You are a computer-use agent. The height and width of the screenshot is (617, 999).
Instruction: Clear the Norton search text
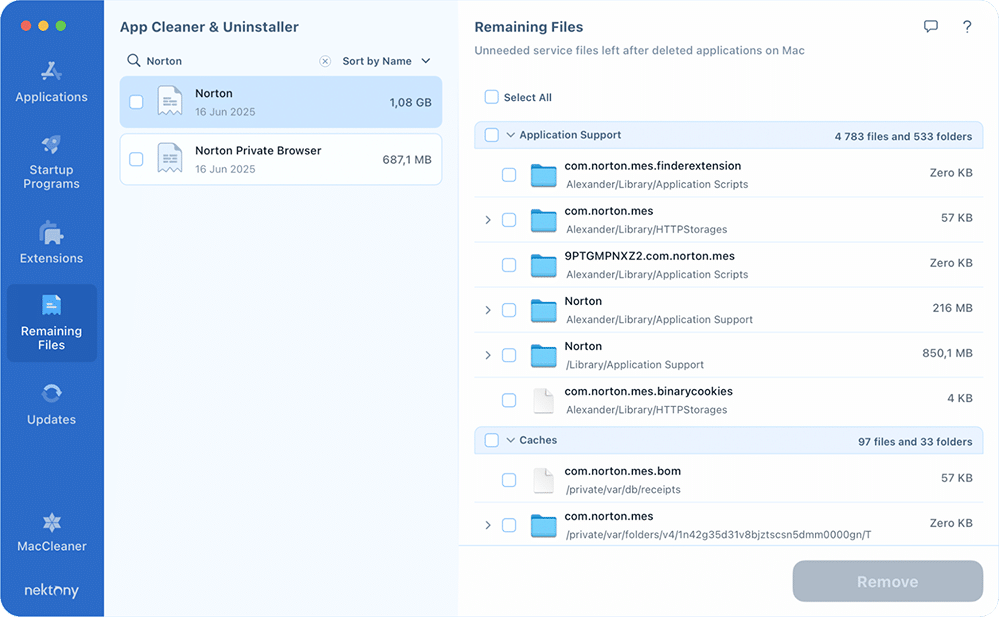pyautogui.click(x=325, y=61)
